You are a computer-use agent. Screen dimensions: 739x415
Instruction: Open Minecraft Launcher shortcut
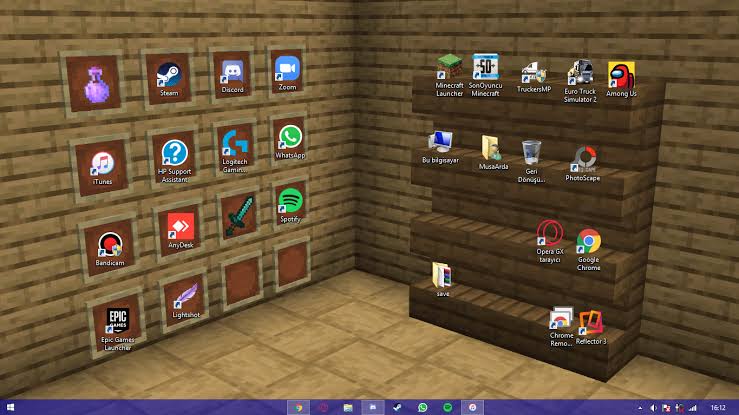point(449,75)
